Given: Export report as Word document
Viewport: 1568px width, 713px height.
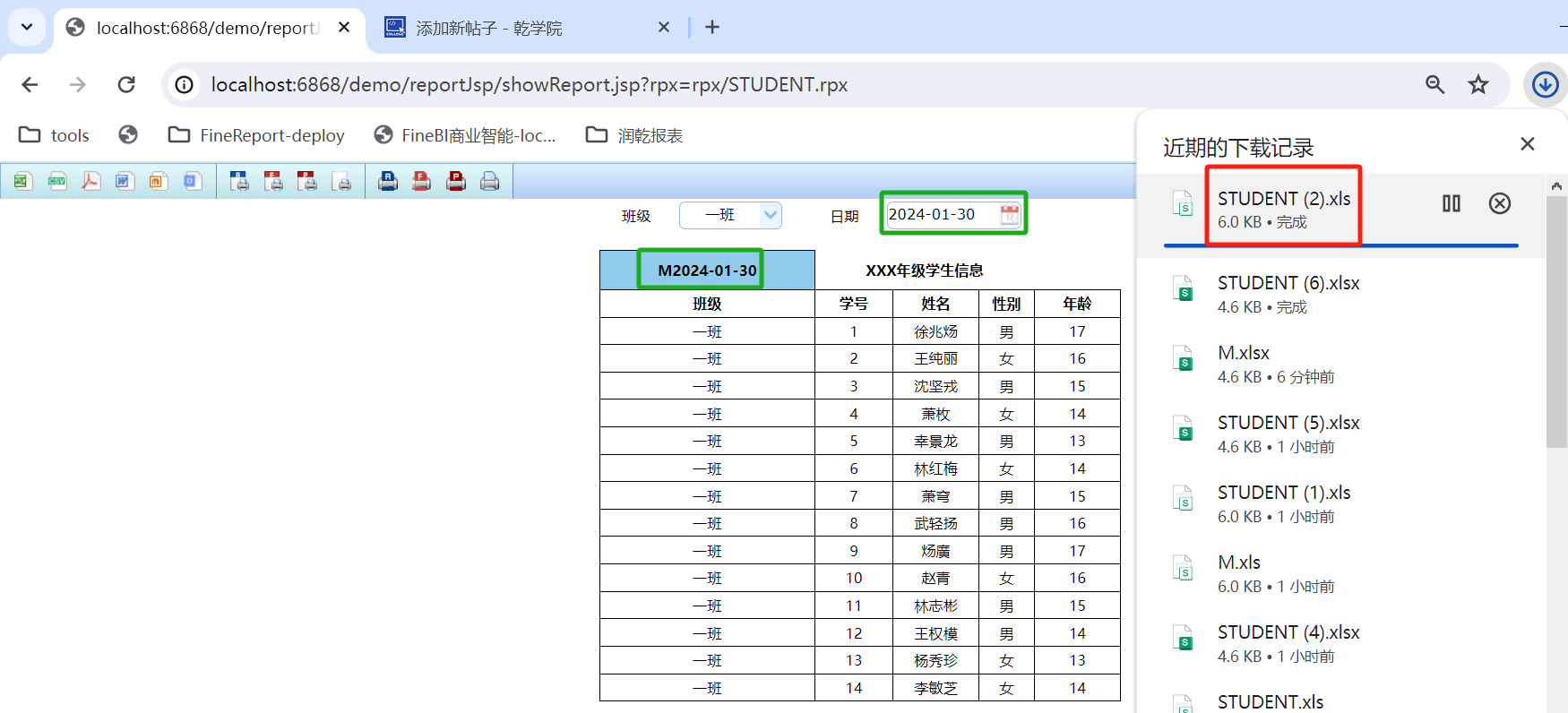Looking at the screenshot, I should [x=124, y=182].
